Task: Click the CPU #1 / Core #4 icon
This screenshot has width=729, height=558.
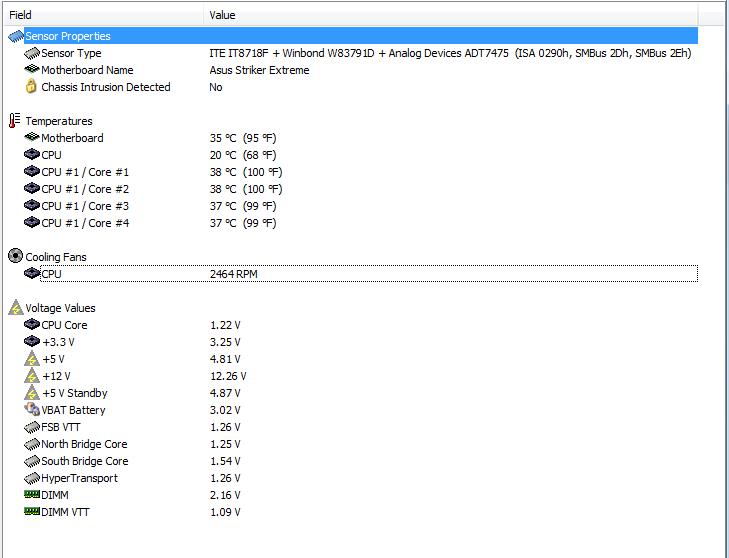Action: tap(32, 222)
